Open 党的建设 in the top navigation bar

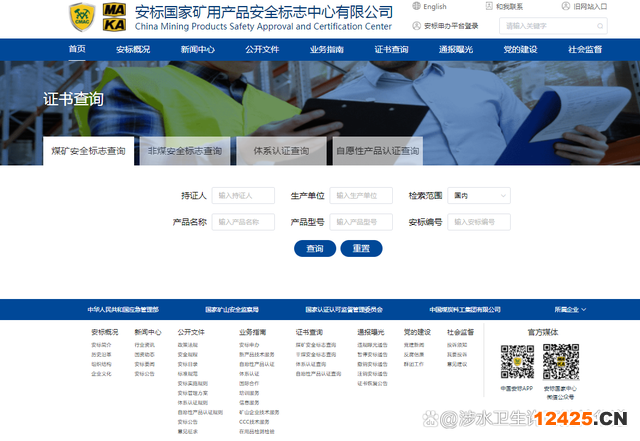520,49
